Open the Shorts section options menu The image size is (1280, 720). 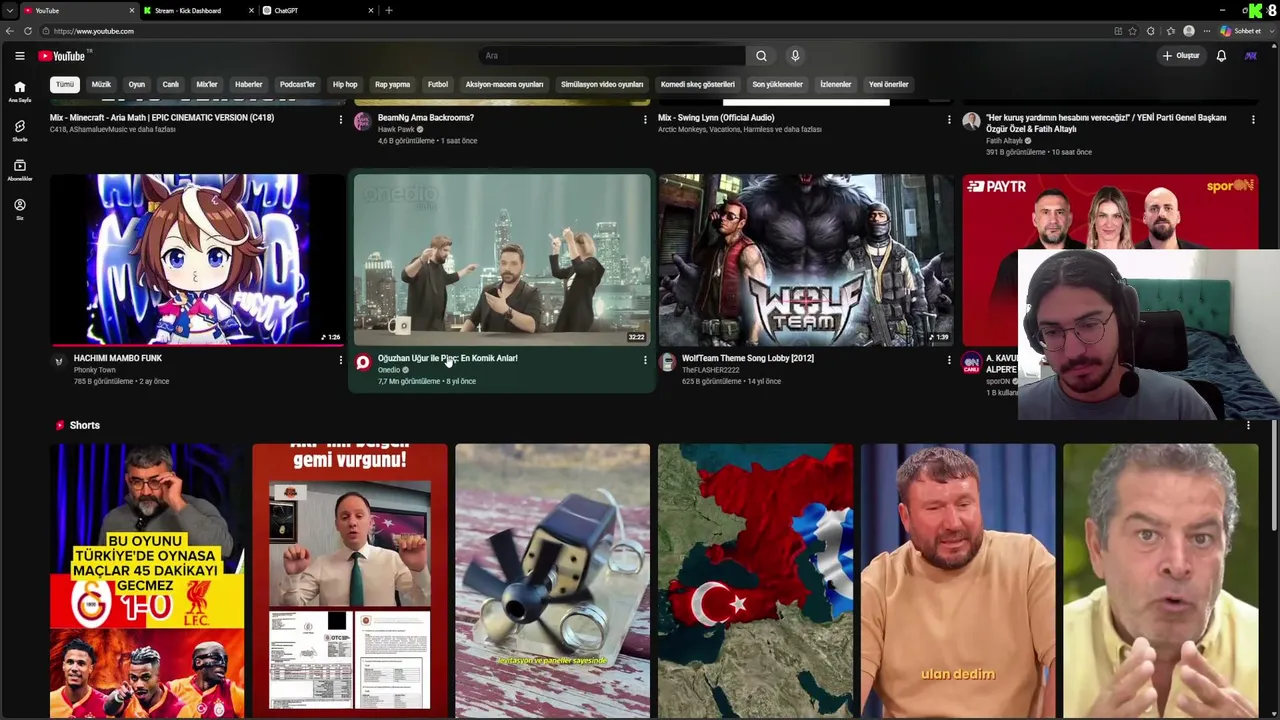(x=1248, y=425)
